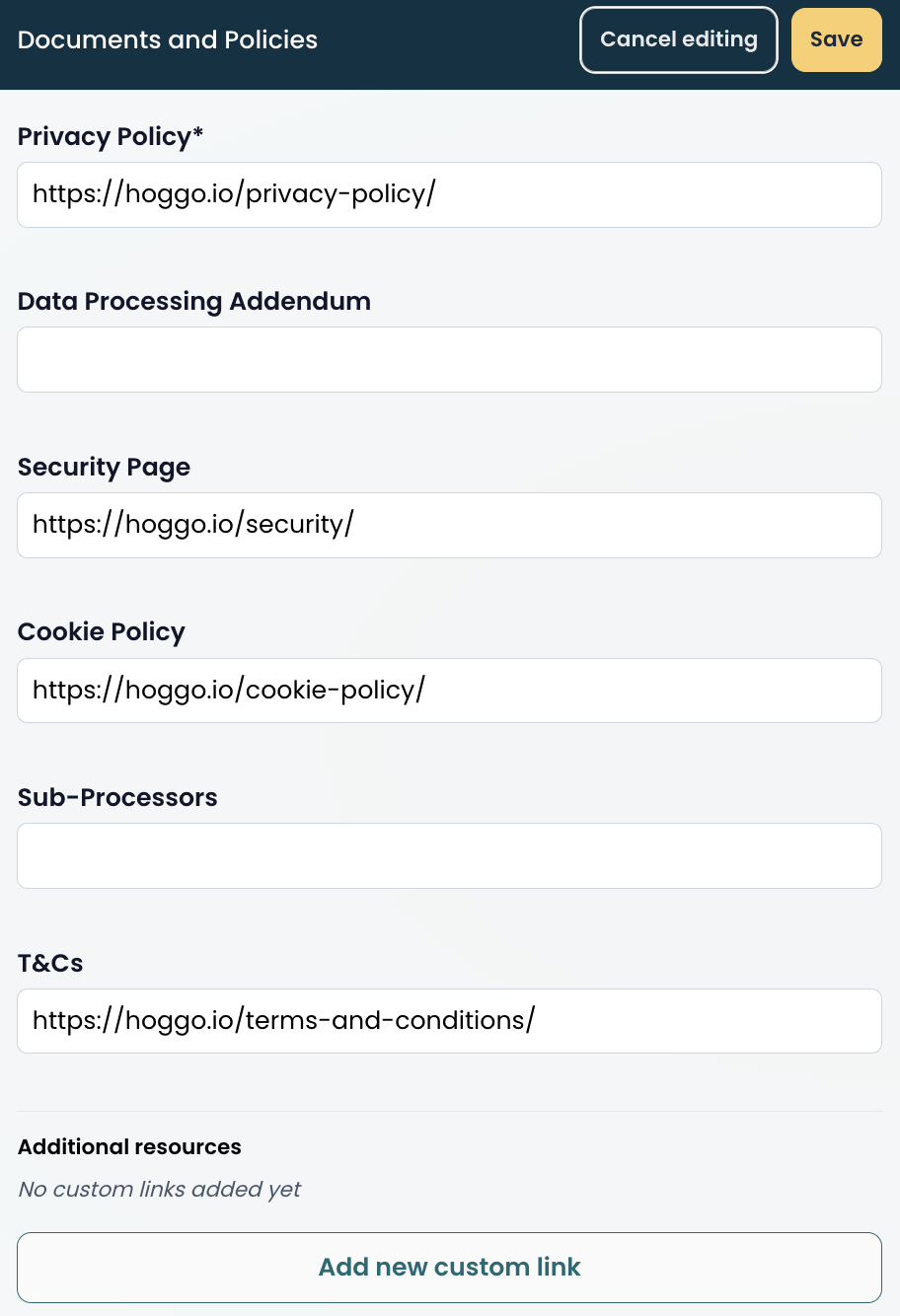Click the Cancel editing button

click(678, 39)
